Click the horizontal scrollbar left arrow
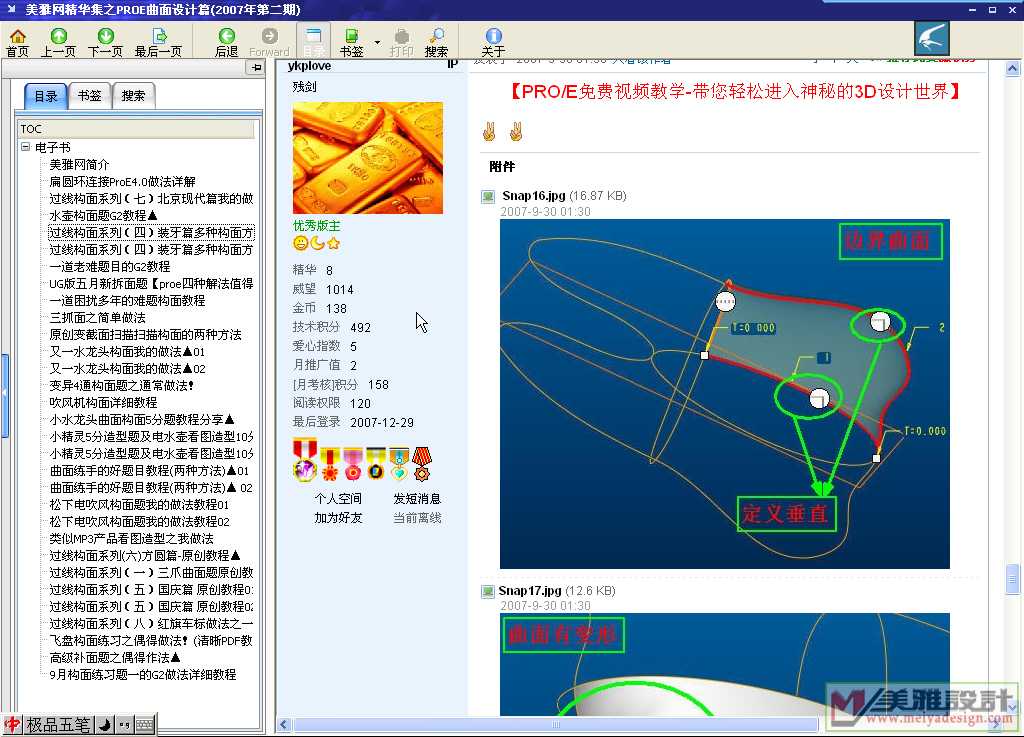Viewport: 1024px width, 737px height. pyautogui.click(x=284, y=724)
